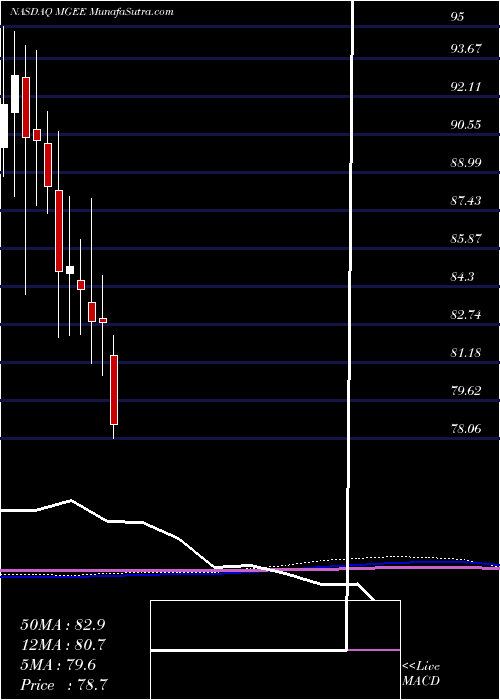Click the Price : 78.7 reading
This screenshot has height=700, width=500.
tap(62, 685)
